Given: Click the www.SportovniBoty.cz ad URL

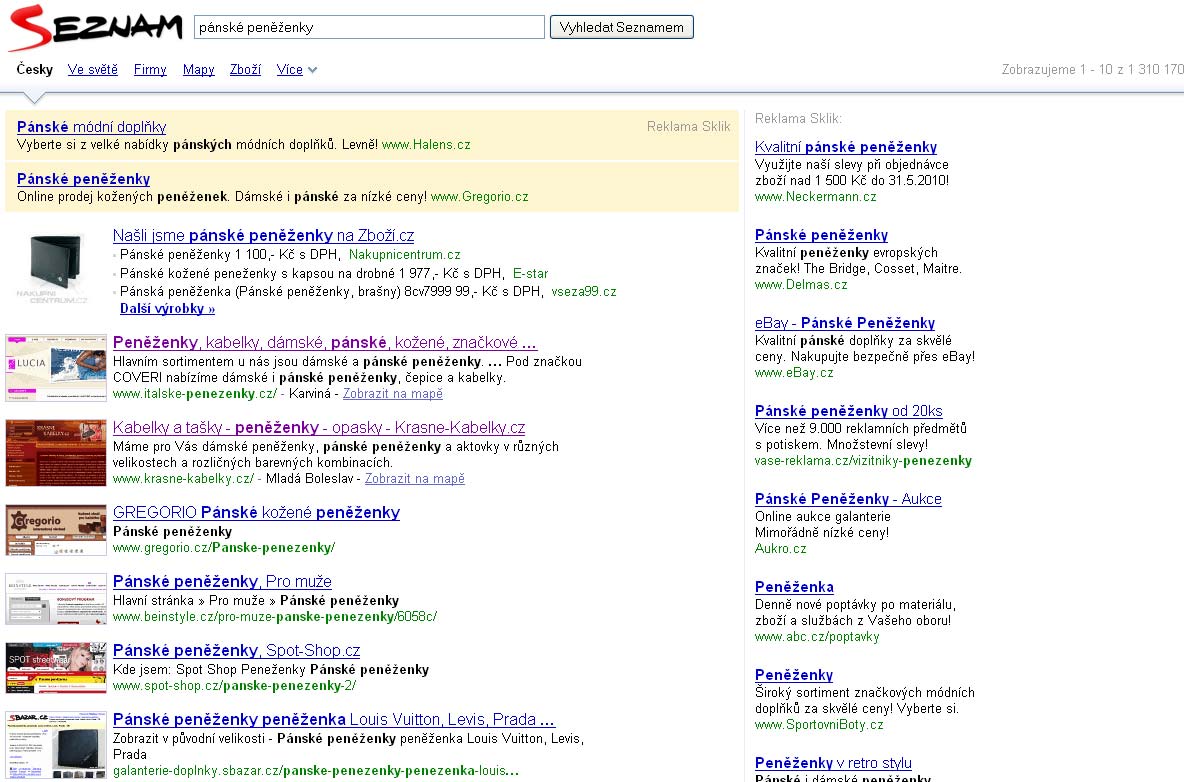Looking at the screenshot, I should point(819,725).
